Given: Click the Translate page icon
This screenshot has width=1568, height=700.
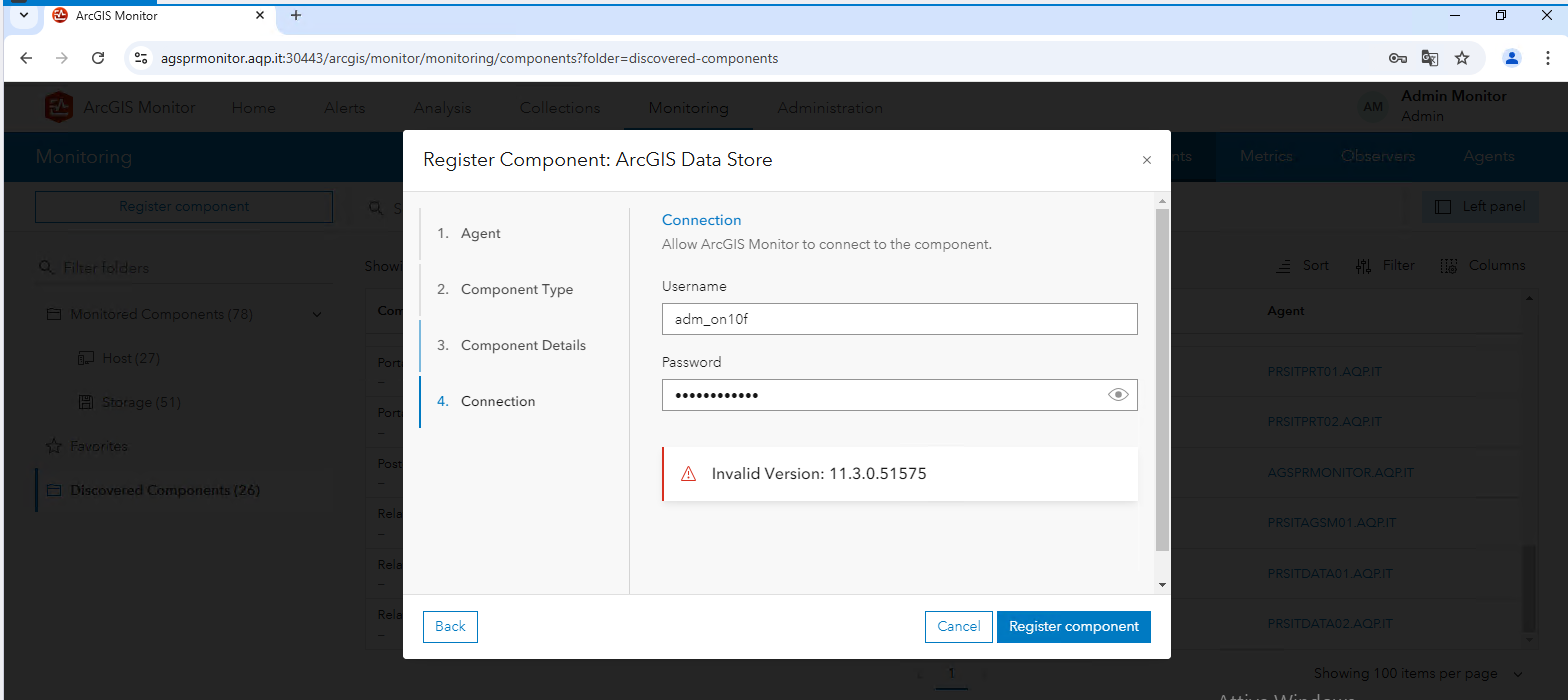Looking at the screenshot, I should (1430, 58).
